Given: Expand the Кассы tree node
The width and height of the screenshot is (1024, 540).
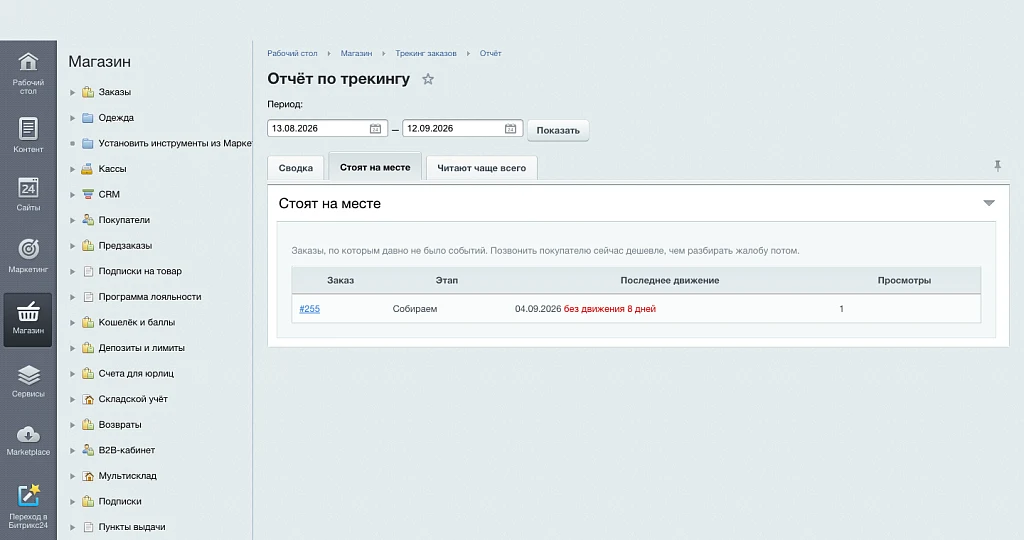Looking at the screenshot, I should 72,169.
